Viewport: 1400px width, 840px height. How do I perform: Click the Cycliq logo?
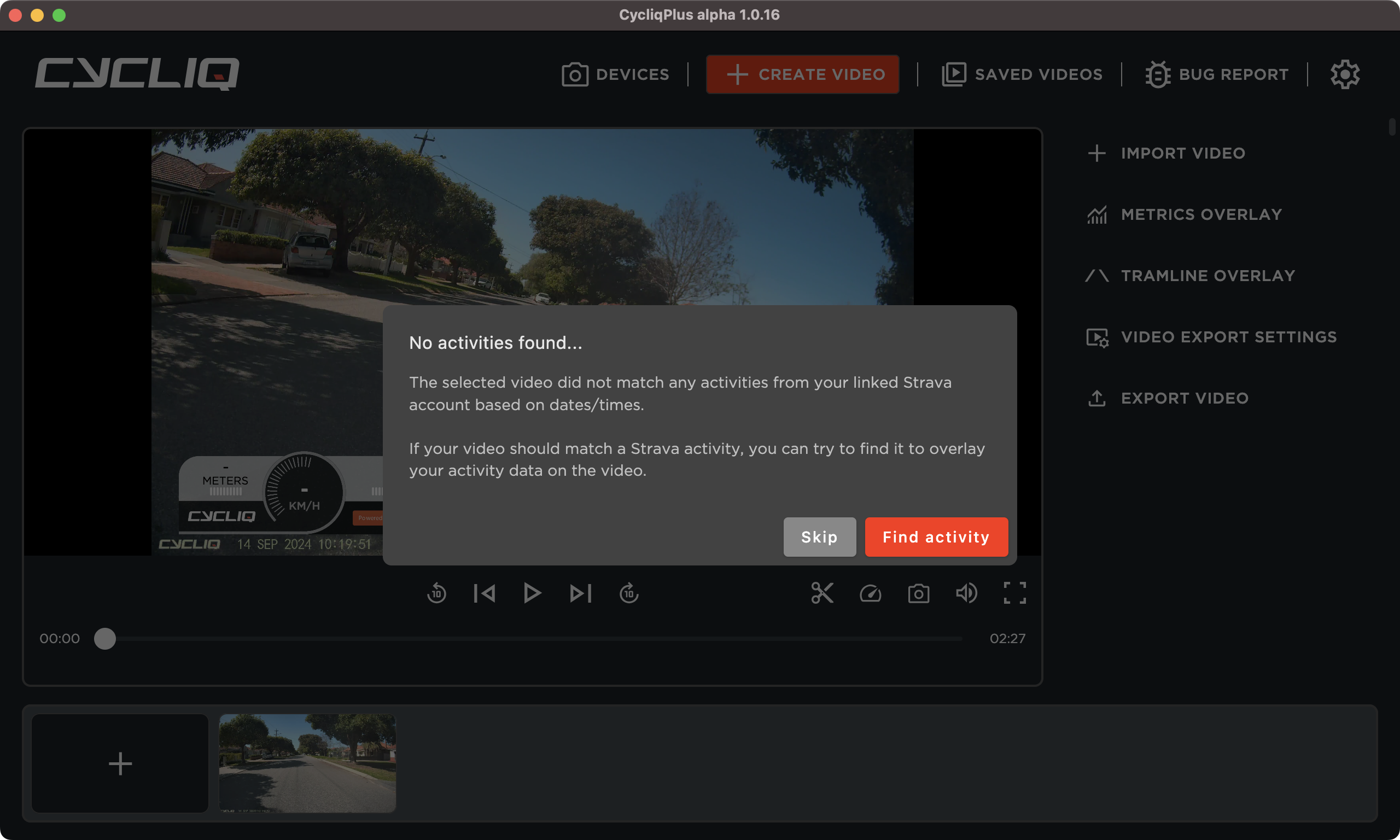137,74
